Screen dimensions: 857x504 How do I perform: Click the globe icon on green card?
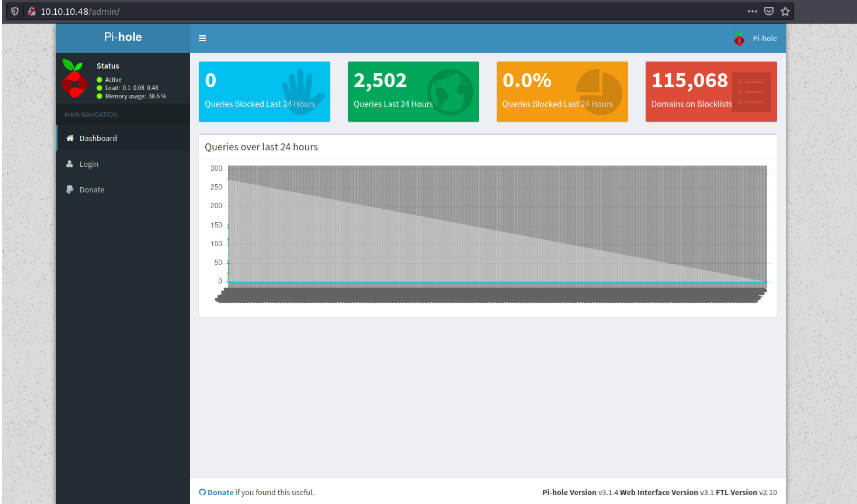click(x=450, y=92)
